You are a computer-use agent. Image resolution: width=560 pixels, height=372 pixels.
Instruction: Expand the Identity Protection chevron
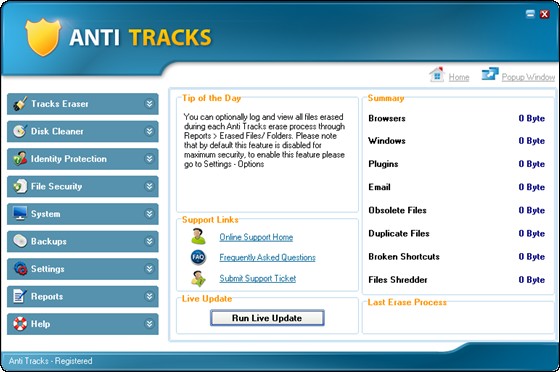click(x=149, y=159)
